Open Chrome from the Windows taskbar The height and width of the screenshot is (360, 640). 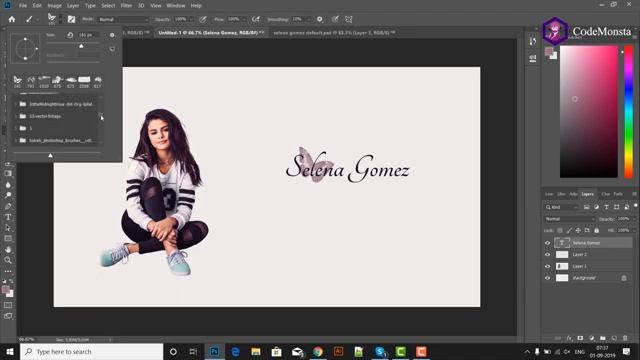[x=318, y=351]
